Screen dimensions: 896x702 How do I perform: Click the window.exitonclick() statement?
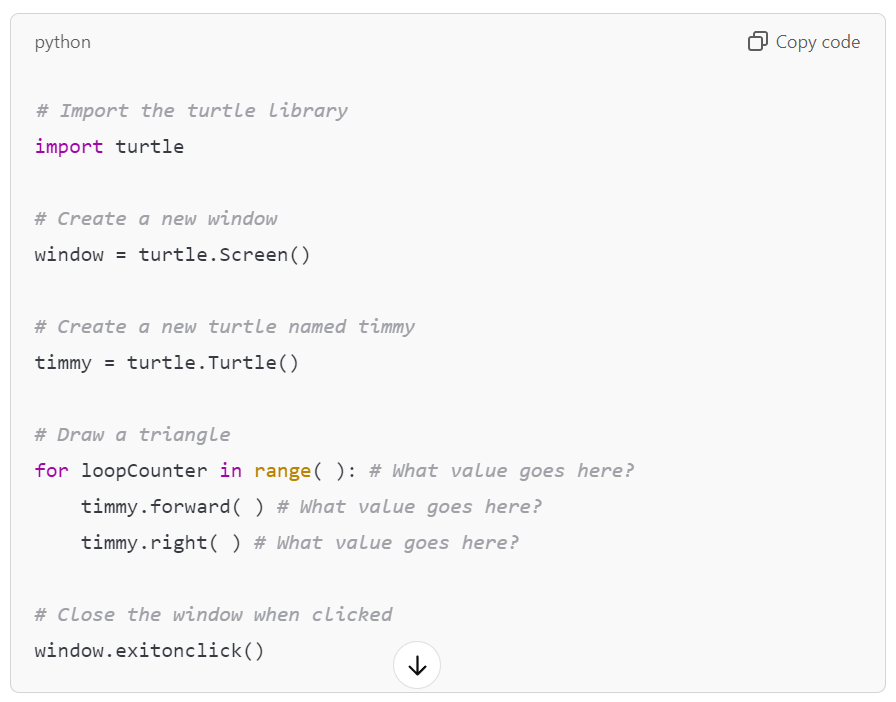(x=148, y=650)
